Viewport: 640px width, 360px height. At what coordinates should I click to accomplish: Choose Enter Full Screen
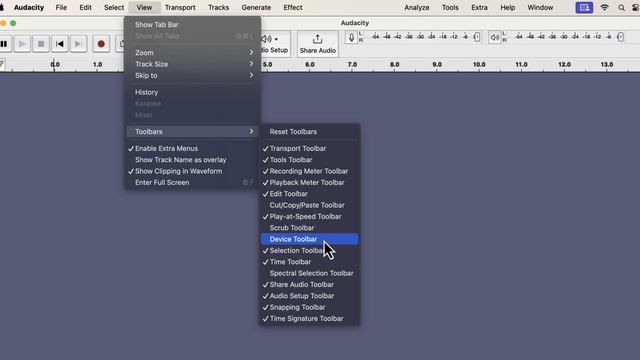[x=192, y=182]
